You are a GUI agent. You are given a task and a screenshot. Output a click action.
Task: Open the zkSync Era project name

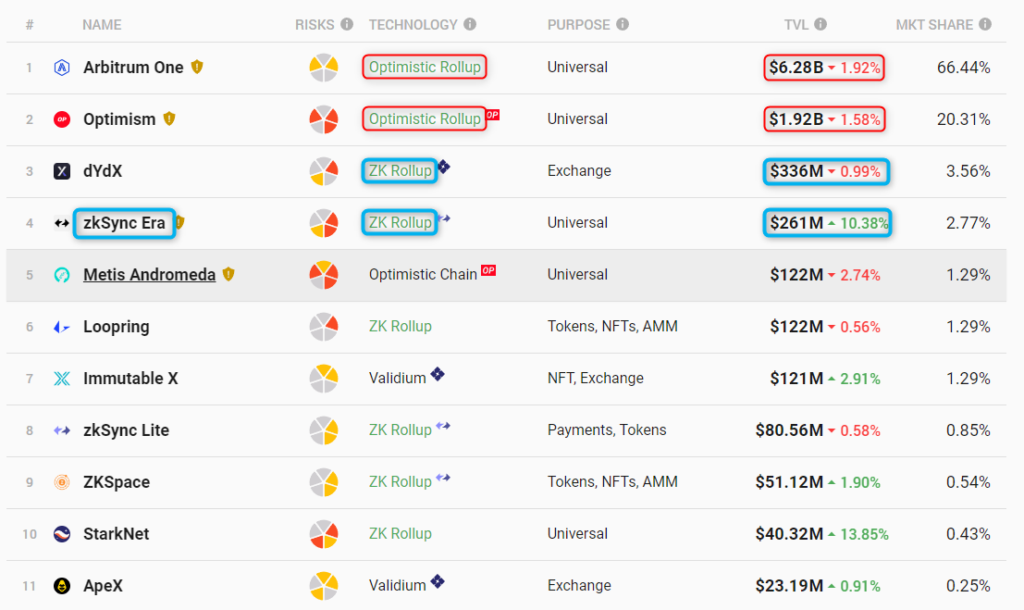[x=124, y=223]
